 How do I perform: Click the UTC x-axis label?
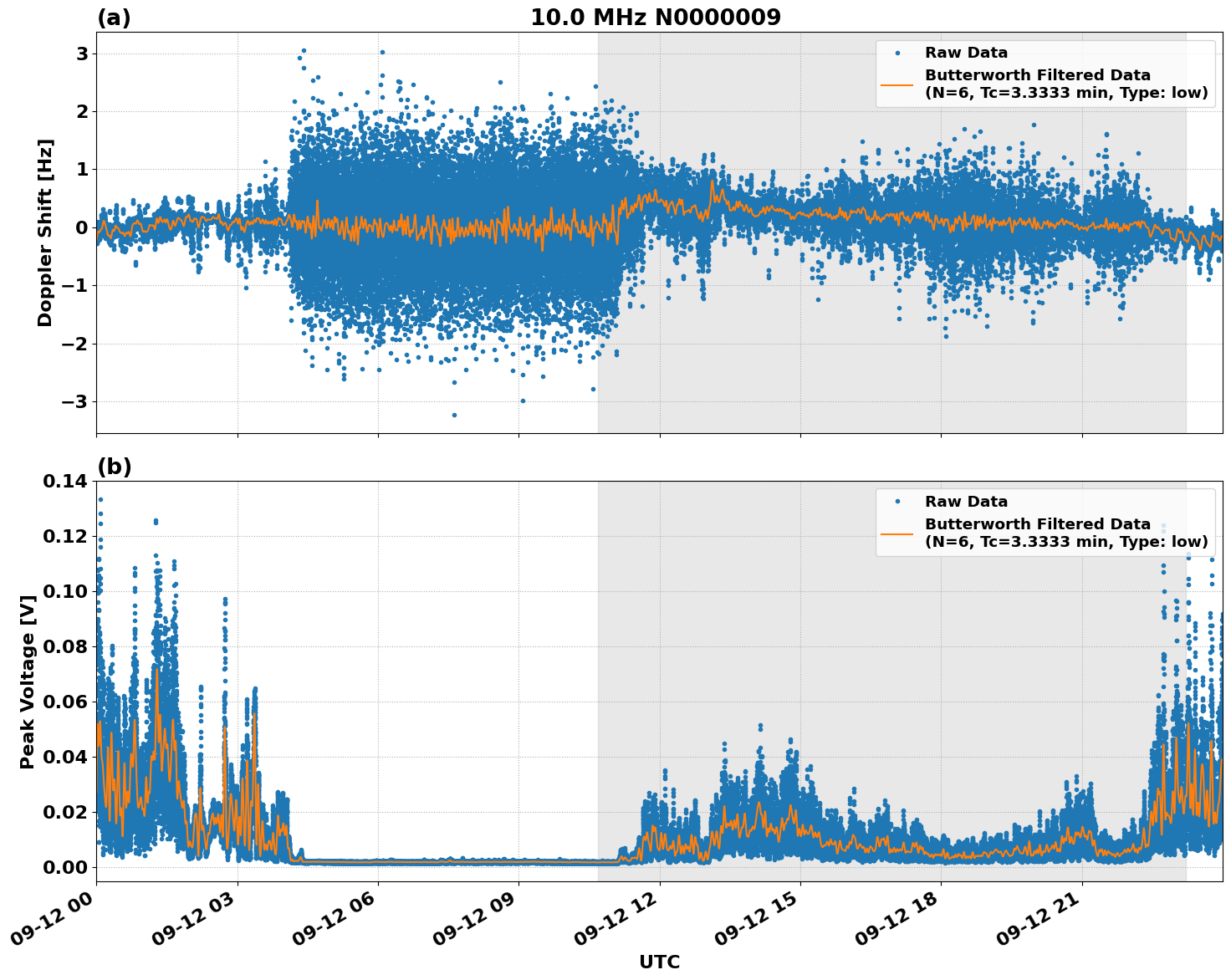660,962
